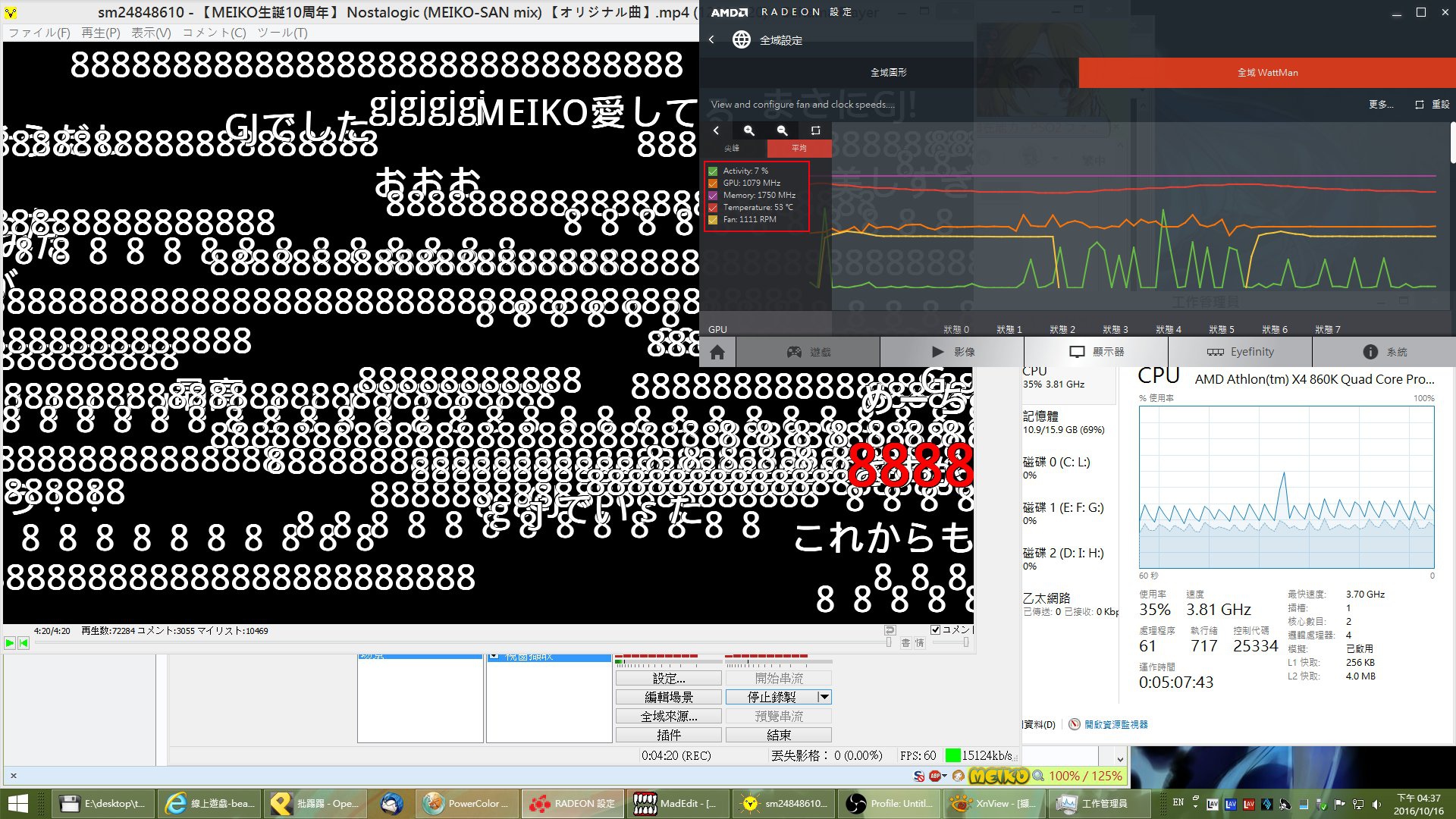Click the browser zoom magnifier icon

coord(1038,776)
